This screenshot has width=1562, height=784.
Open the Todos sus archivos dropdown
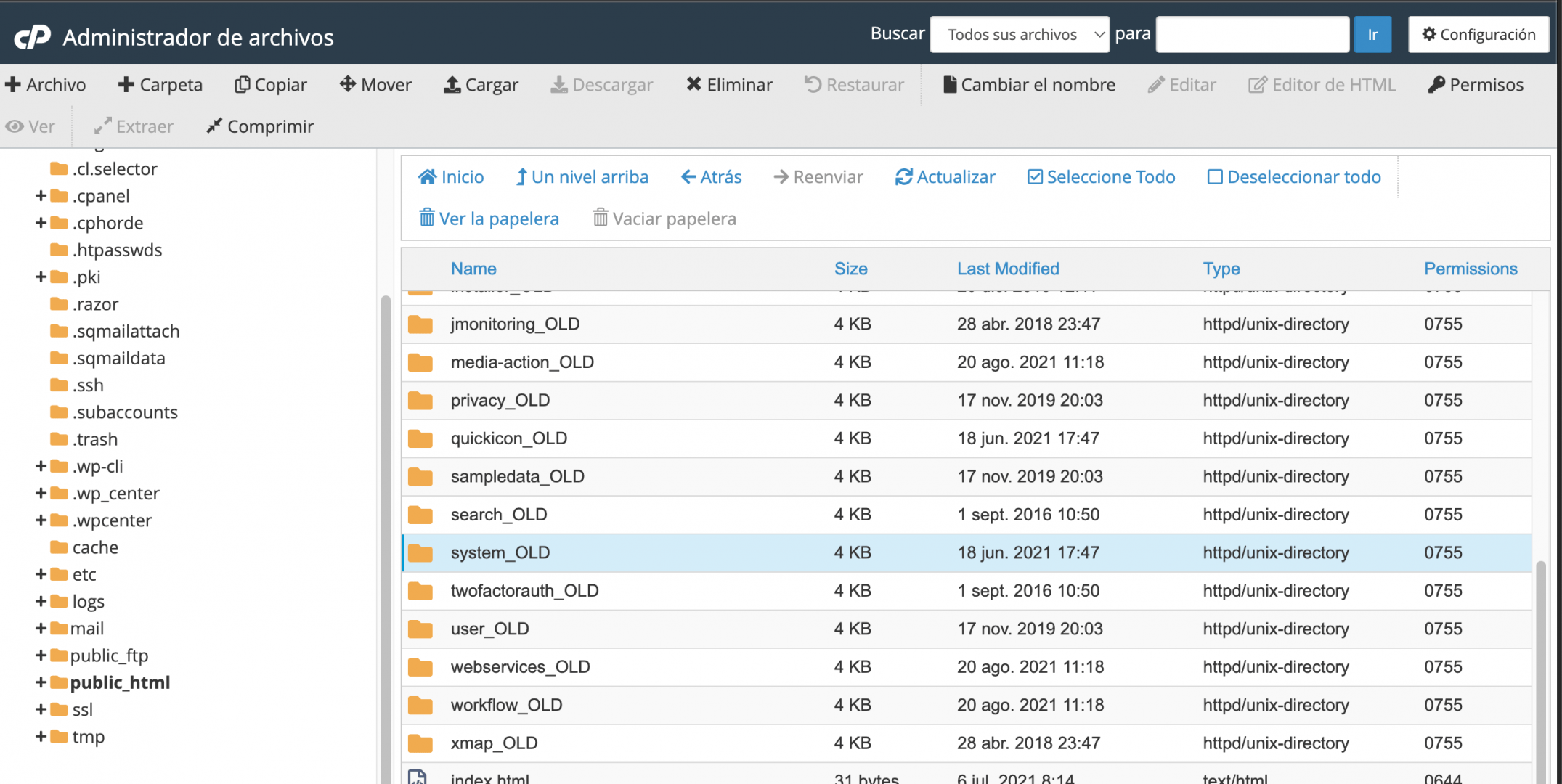tap(1020, 35)
